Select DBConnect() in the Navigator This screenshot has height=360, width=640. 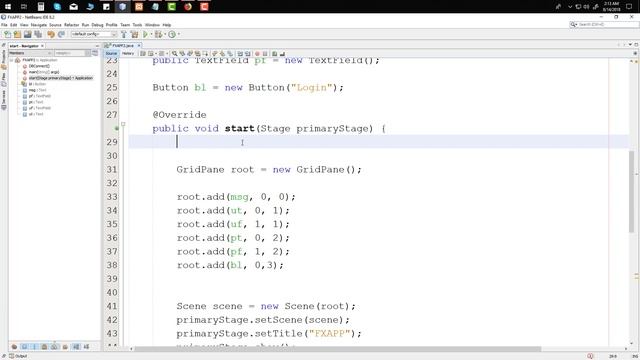click(x=39, y=66)
